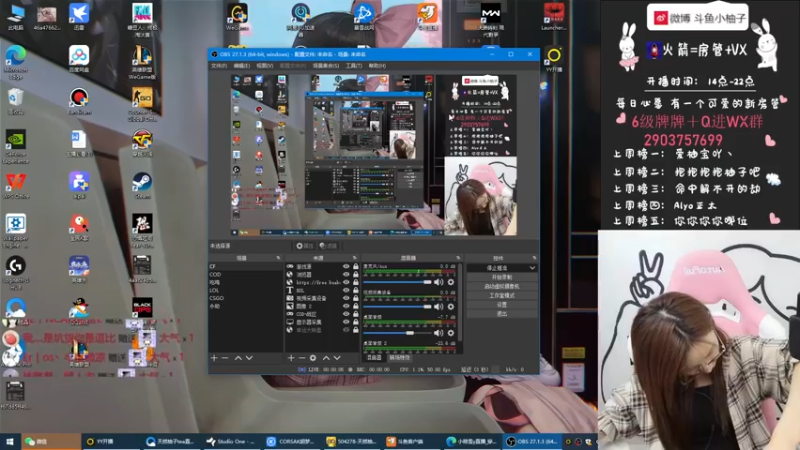Open the 编辑(E) menu in OBS

click(241, 66)
